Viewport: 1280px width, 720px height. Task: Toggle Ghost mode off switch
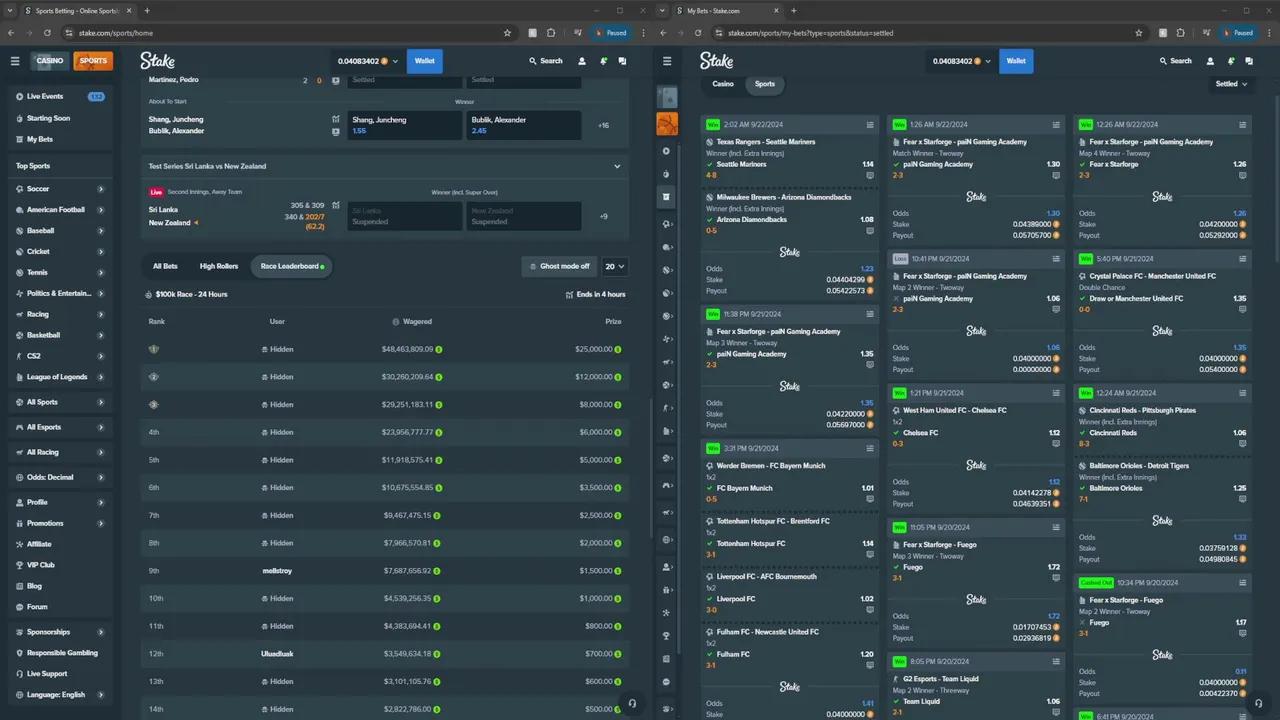tap(558, 266)
